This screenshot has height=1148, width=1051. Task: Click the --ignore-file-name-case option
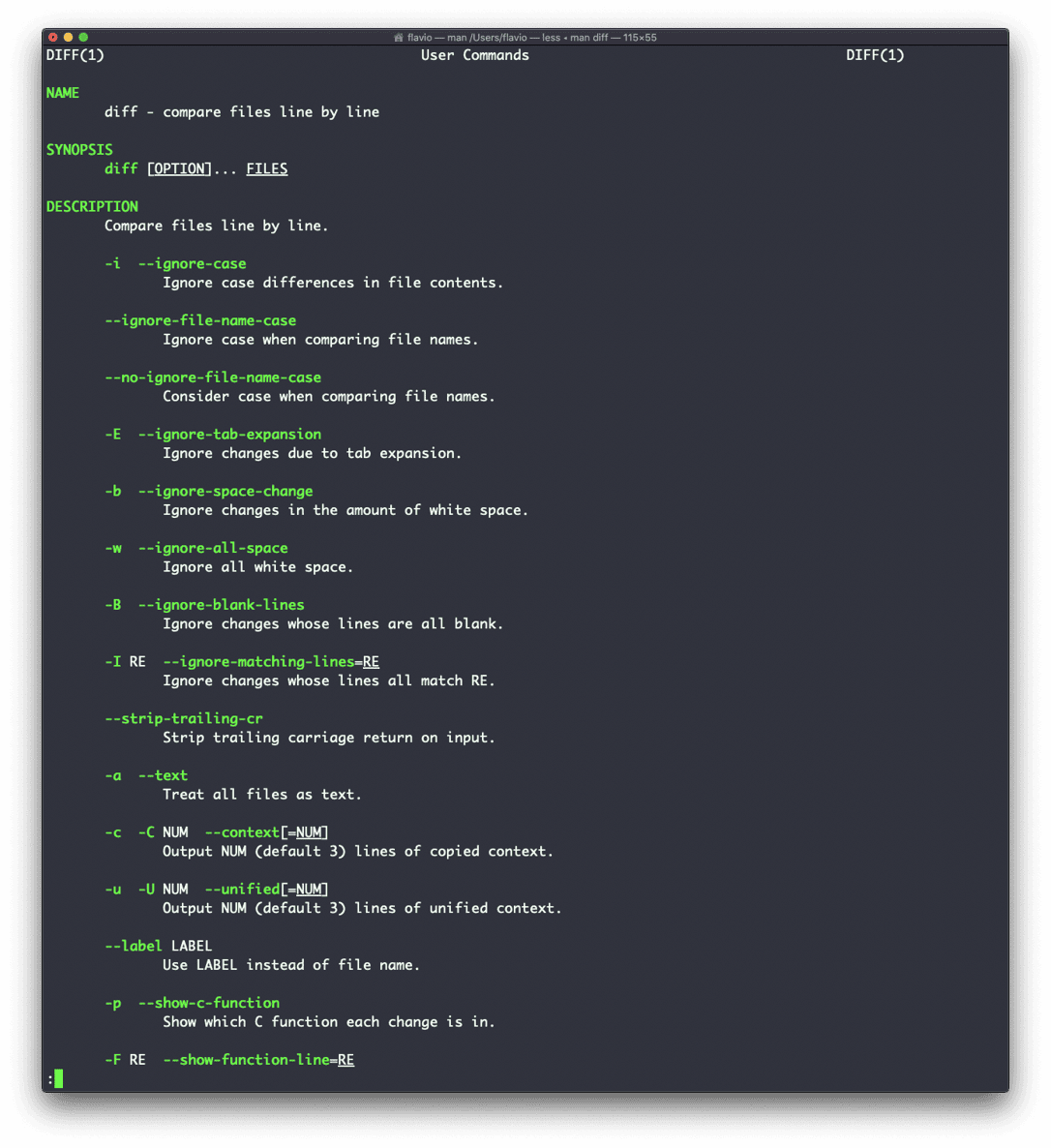click(199, 320)
